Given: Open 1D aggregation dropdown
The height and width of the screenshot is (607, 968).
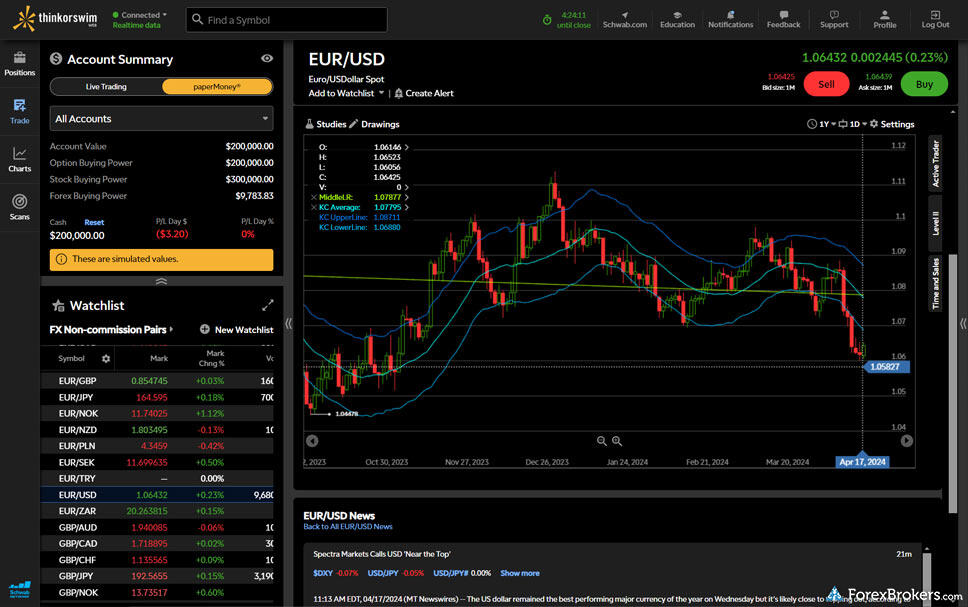Looking at the screenshot, I should pyautogui.click(x=852, y=124).
